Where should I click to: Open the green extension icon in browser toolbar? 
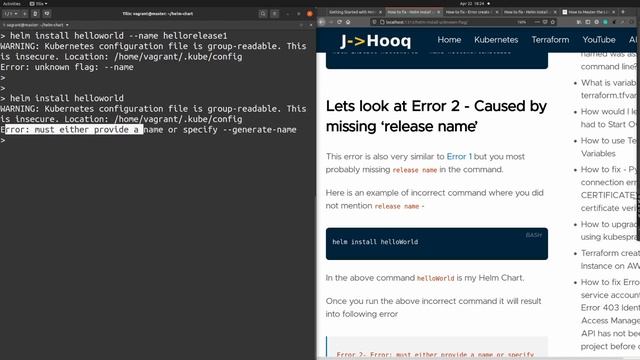(605, 22)
